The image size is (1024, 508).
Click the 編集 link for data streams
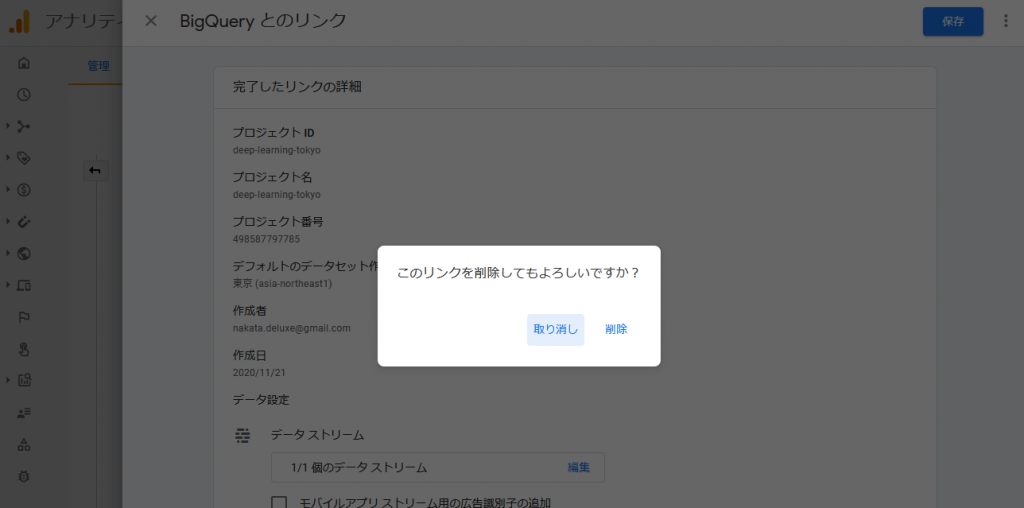click(x=579, y=468)
